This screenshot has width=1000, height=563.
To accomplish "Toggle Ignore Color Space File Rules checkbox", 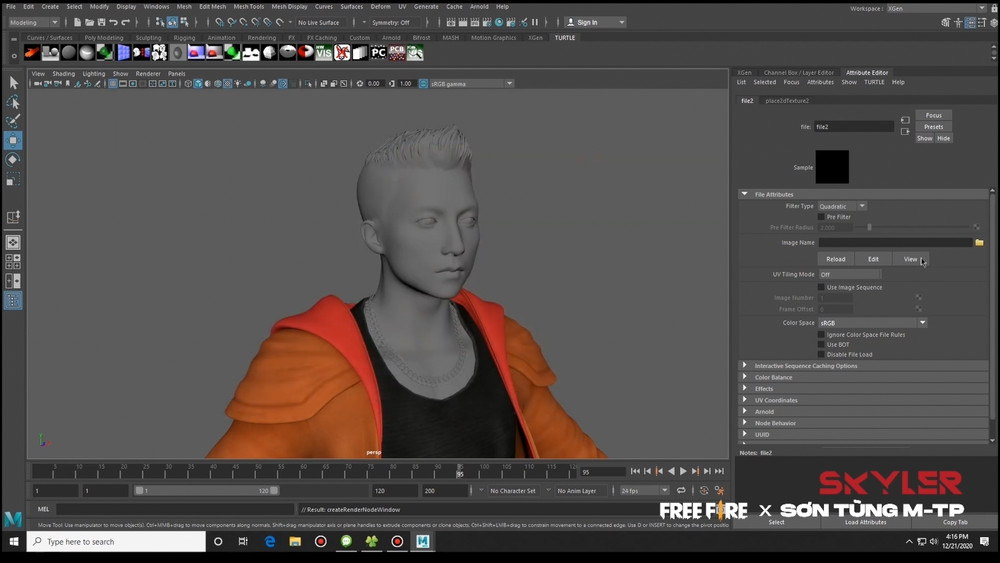I will click(x=821, y=334).
